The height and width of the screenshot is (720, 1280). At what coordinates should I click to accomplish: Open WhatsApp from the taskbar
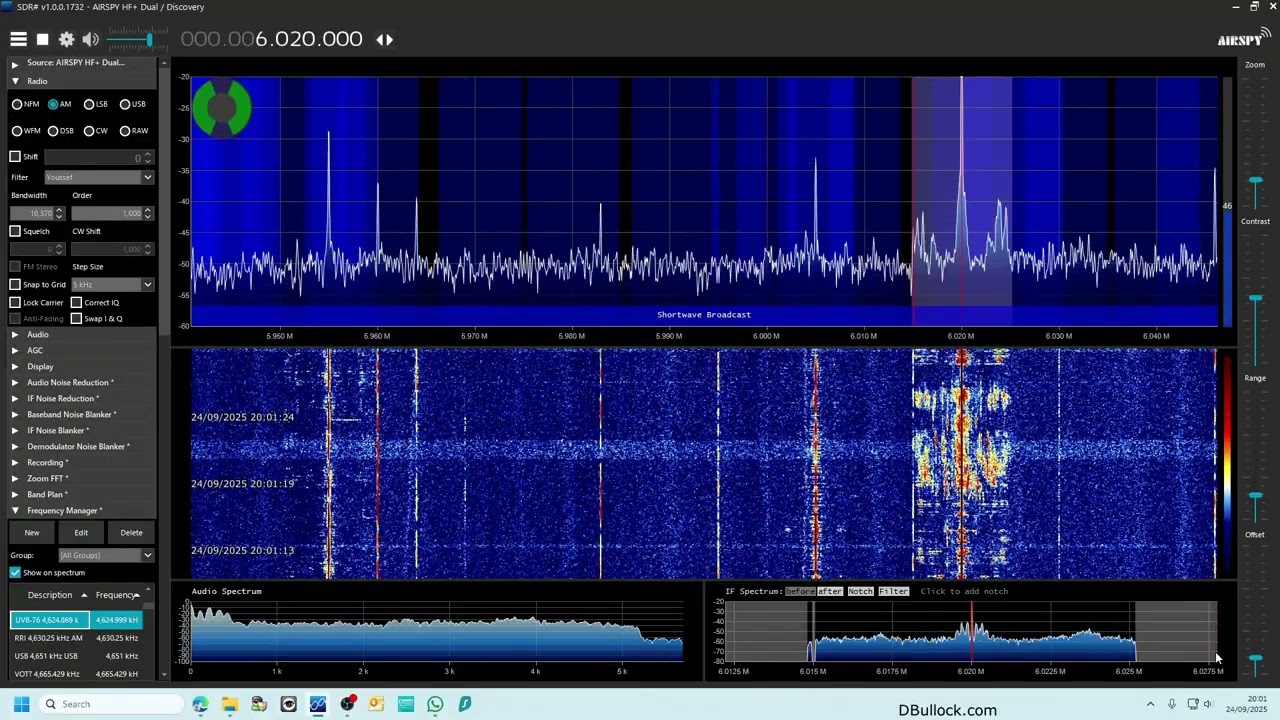tap(435, 704)
